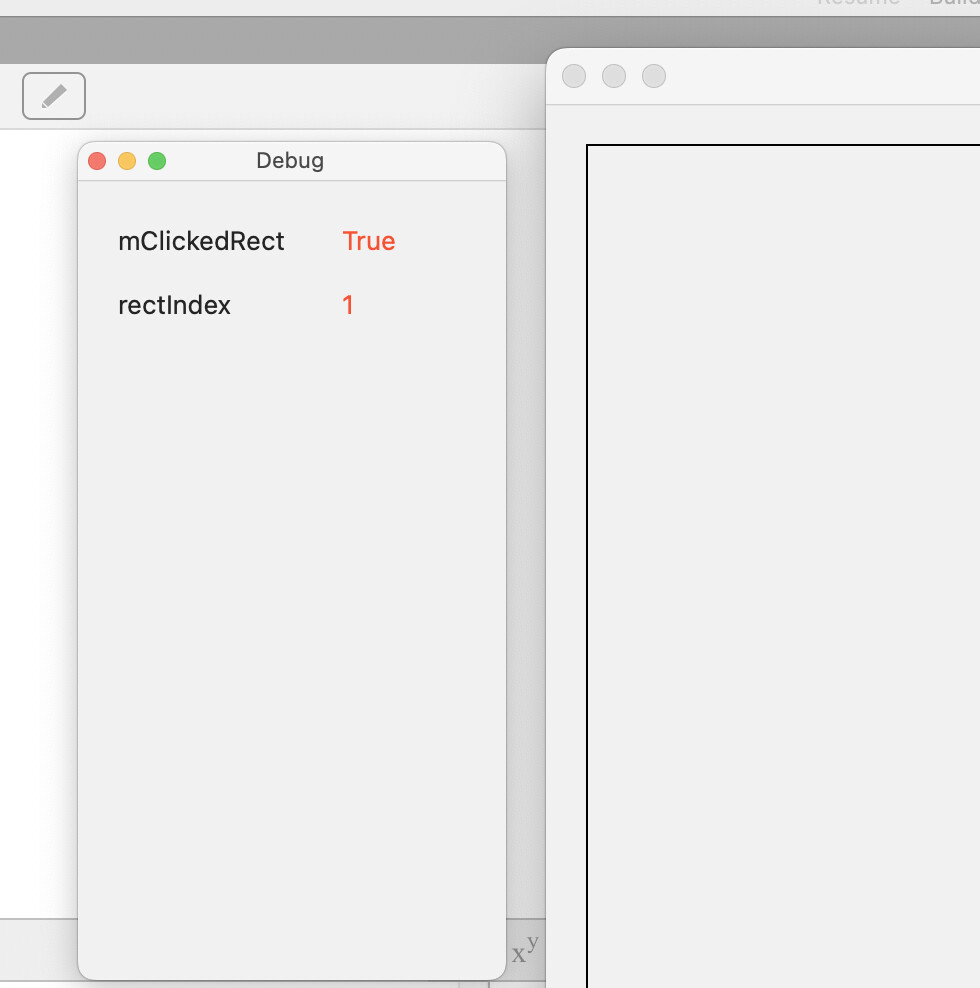Click the rectIndex value 1
The image size is (980, 988).
click(348, 305)
